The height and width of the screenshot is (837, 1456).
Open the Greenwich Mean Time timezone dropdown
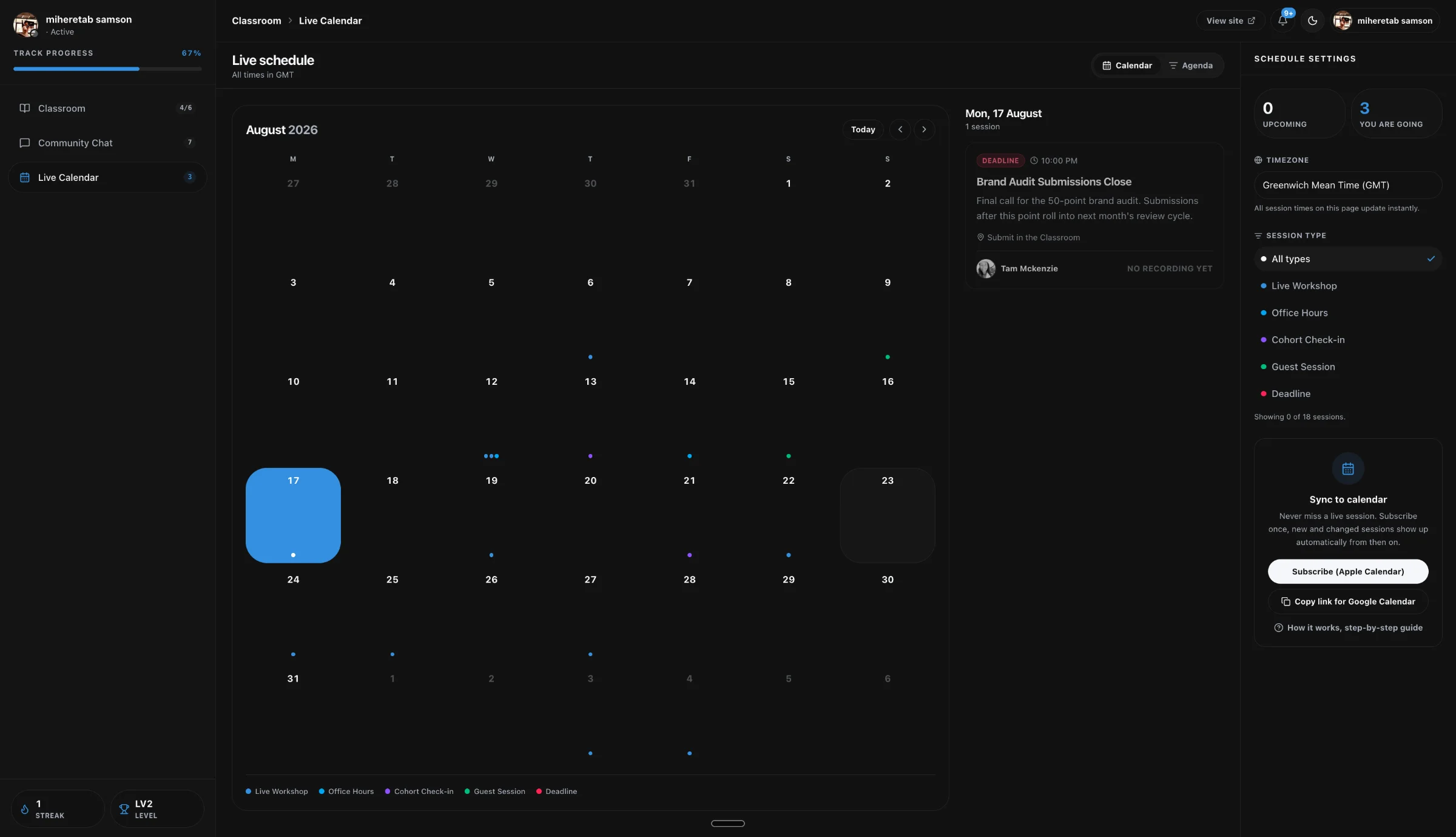(x=1348, y=185)
